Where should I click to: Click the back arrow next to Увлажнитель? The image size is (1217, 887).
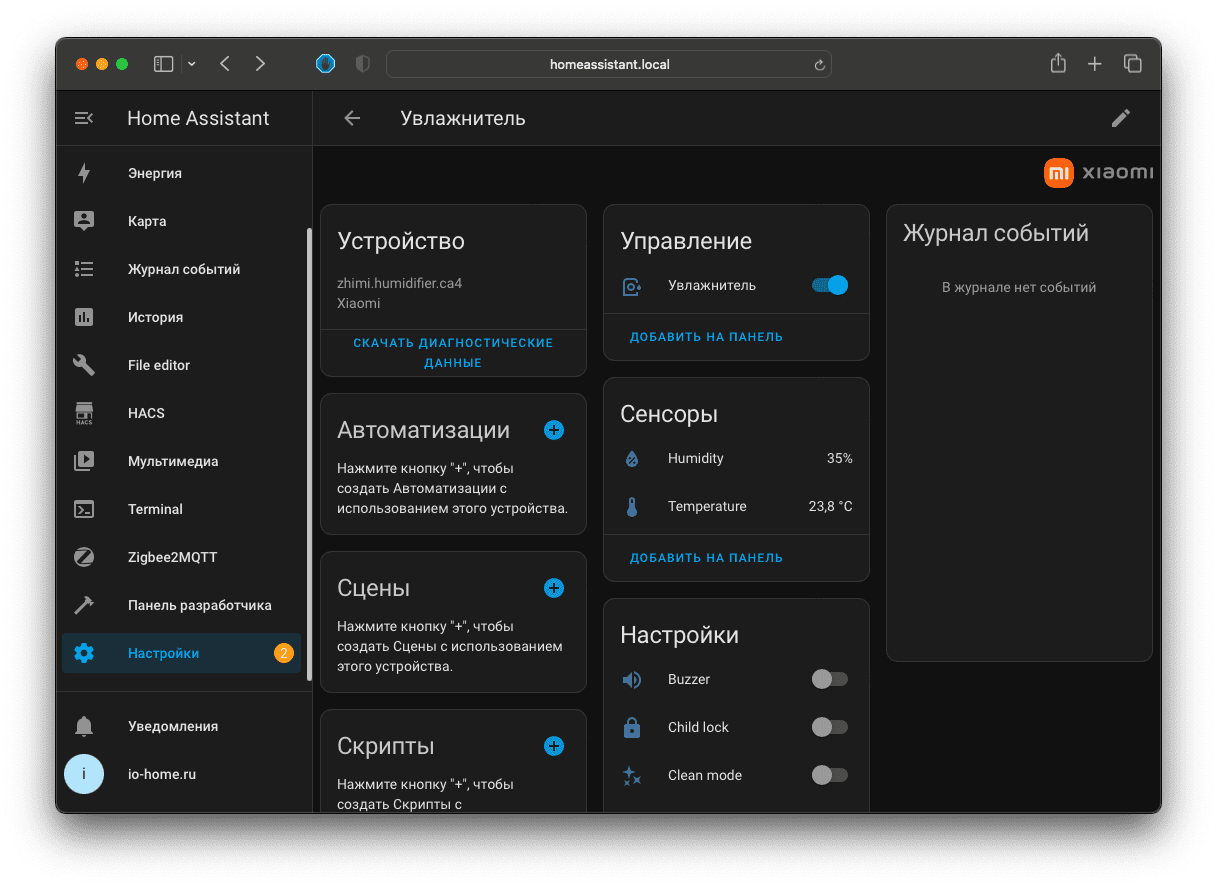point(352,118)
